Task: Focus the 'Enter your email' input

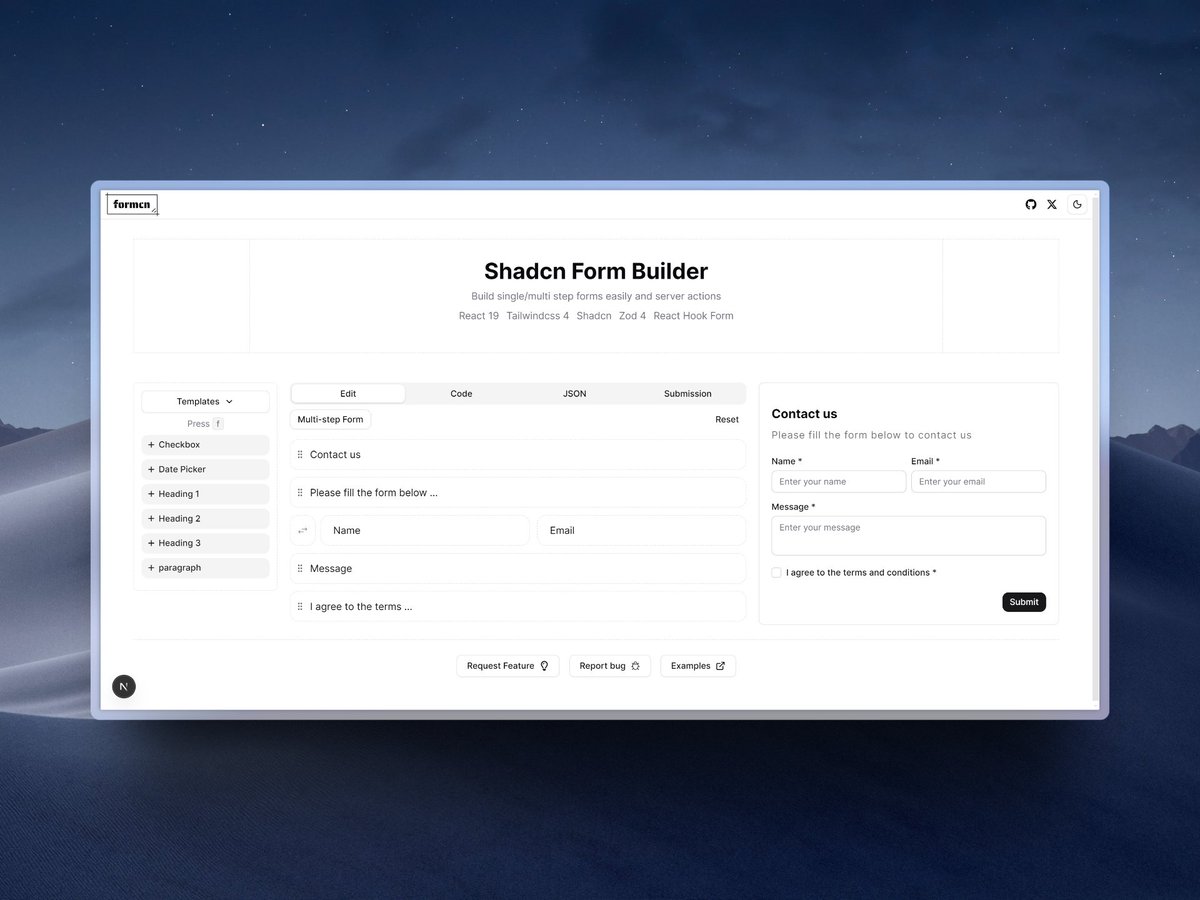Action: click(x=978, y=482)
